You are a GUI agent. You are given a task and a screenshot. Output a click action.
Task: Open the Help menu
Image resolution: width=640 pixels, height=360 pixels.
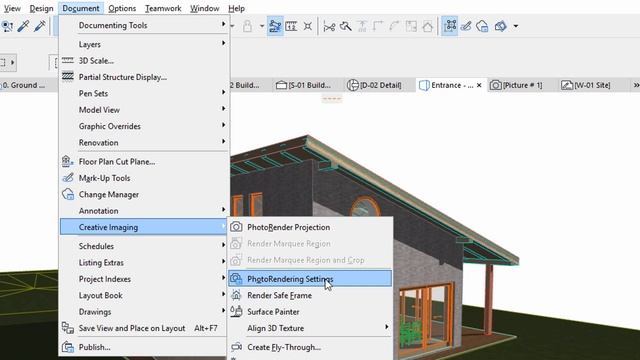pyautogui.click(x=236, y=8)
